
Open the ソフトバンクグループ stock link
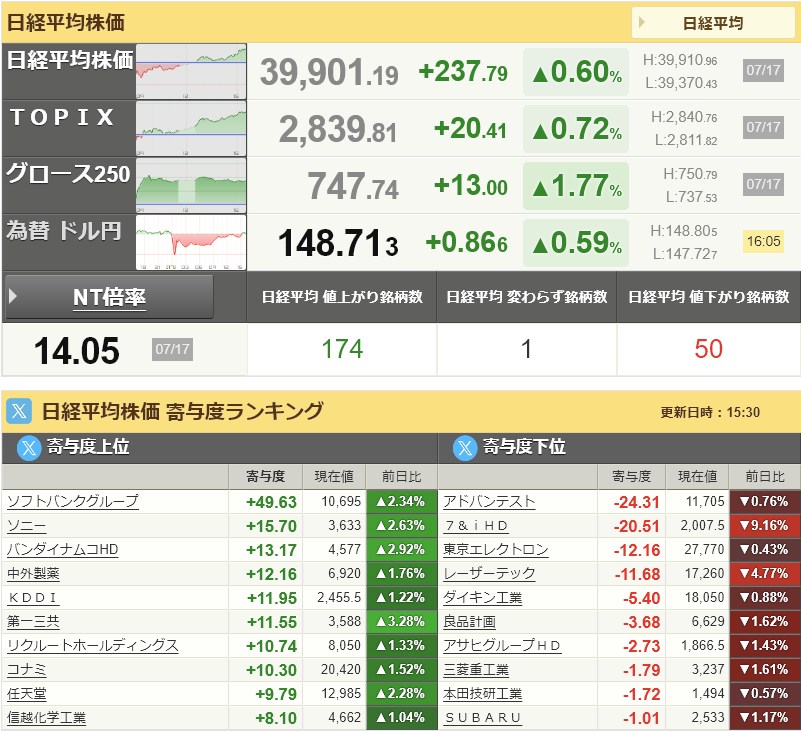(x=73, y=501)
